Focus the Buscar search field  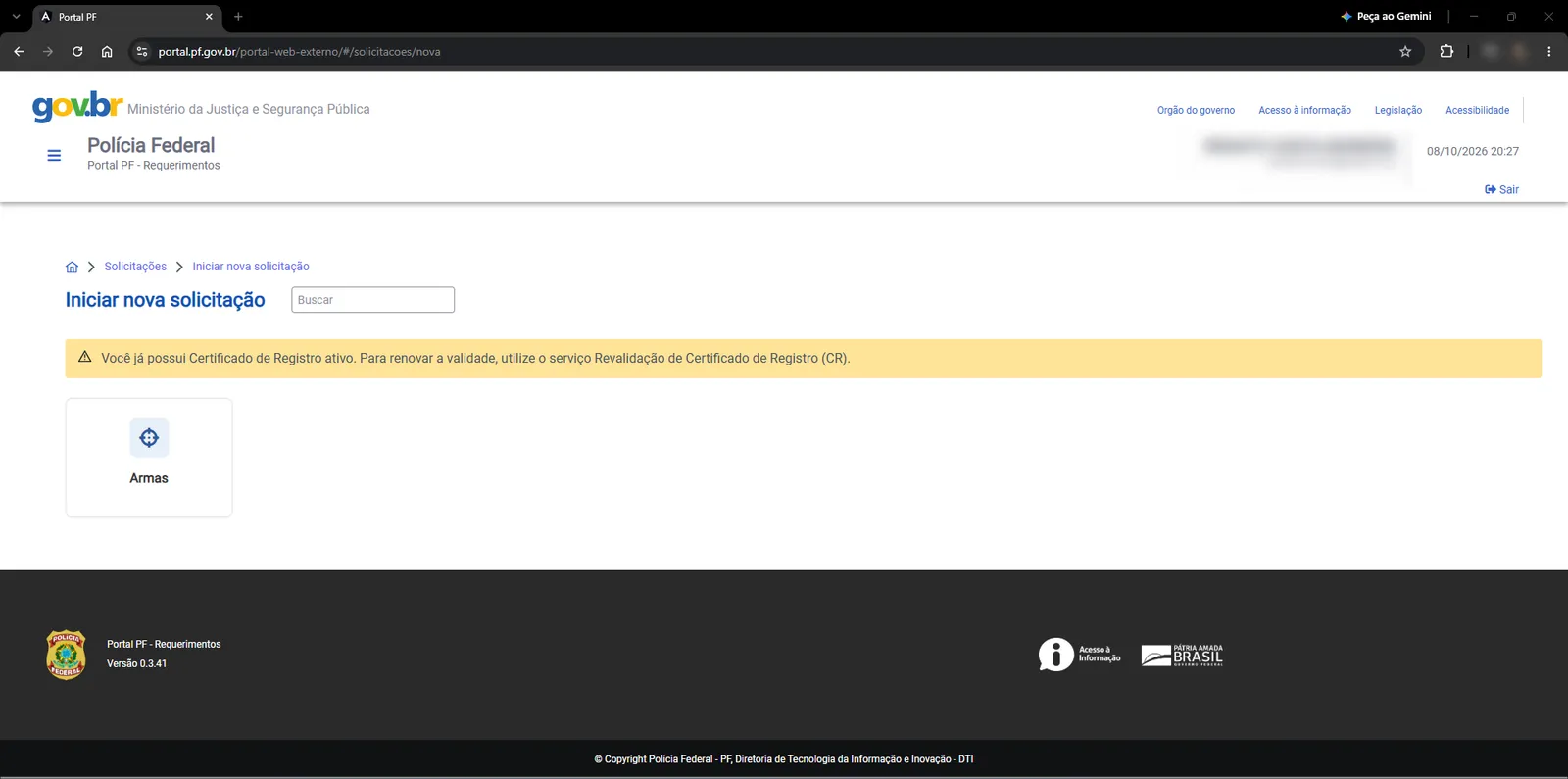coord(372,300)
